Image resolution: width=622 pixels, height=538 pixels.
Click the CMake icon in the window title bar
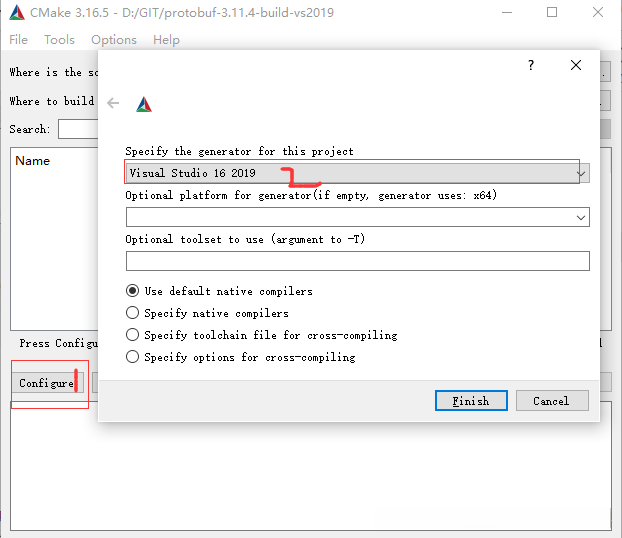coord(17,13)
